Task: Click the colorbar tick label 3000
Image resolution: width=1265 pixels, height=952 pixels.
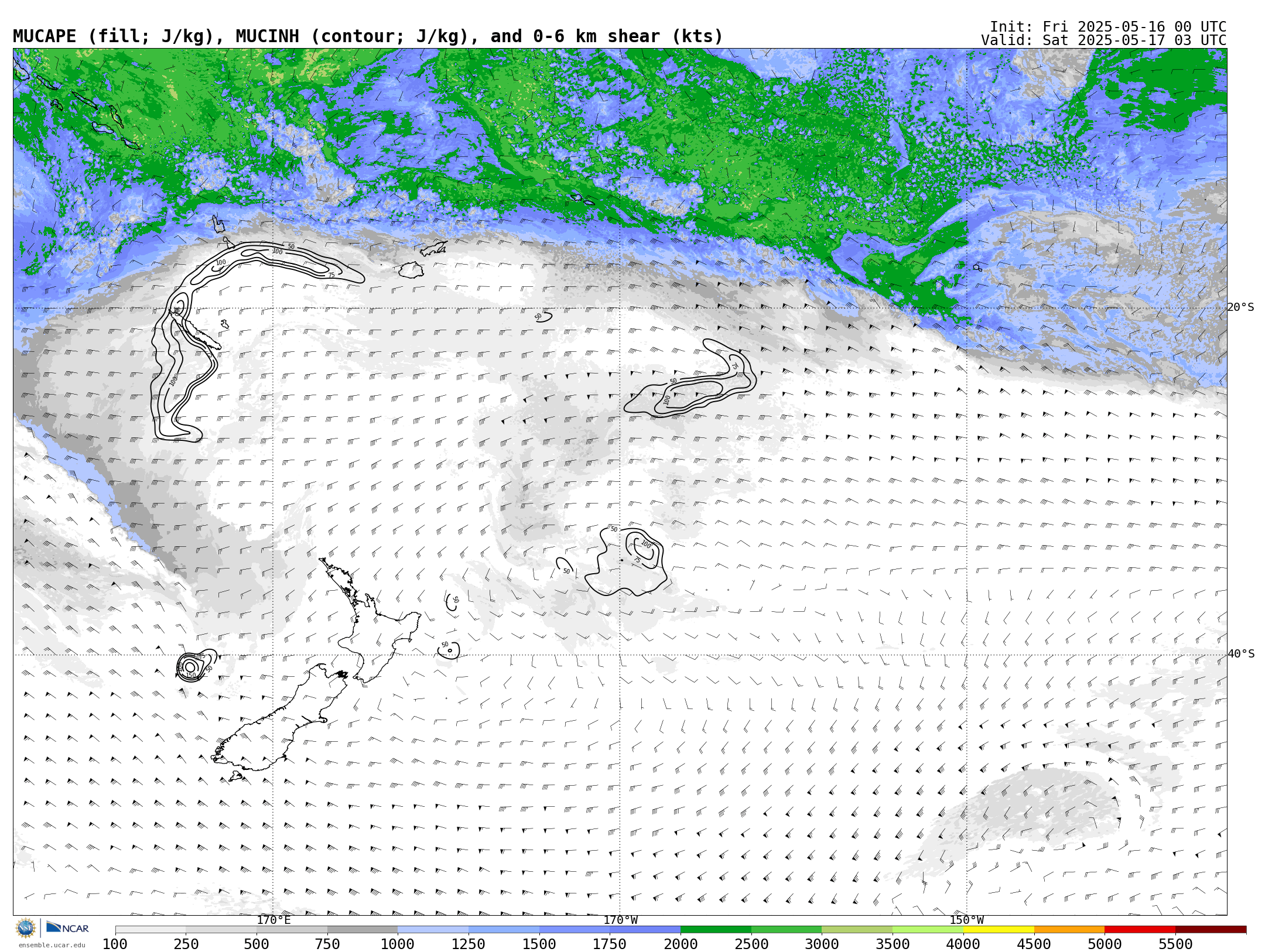Action: pyautogui.click(x=822, y=944)
